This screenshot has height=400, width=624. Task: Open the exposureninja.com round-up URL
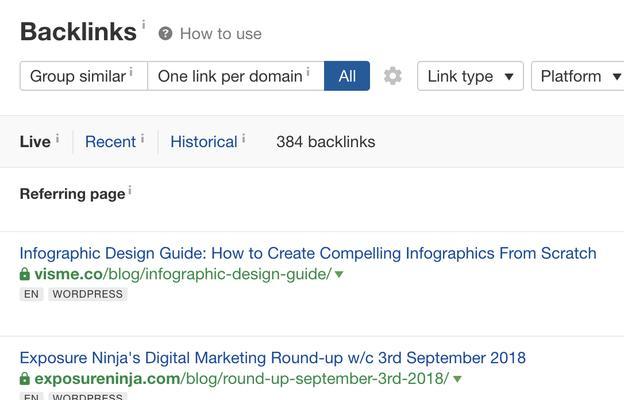pyautogui.click(x=242, y=379)
